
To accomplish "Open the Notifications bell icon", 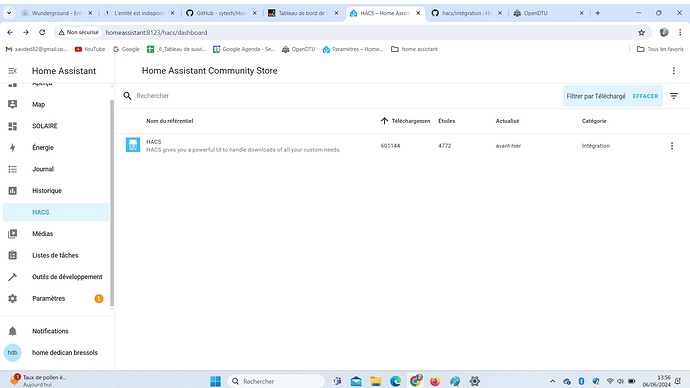I will [12, 331].
